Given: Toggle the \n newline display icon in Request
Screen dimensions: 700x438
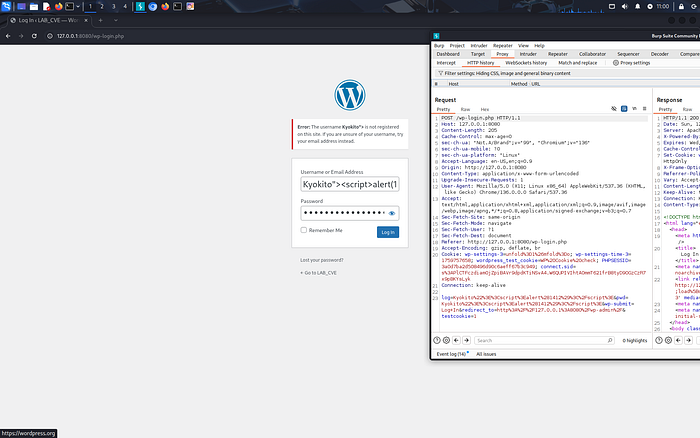Looking at the screenshot, I should (634, 108).
